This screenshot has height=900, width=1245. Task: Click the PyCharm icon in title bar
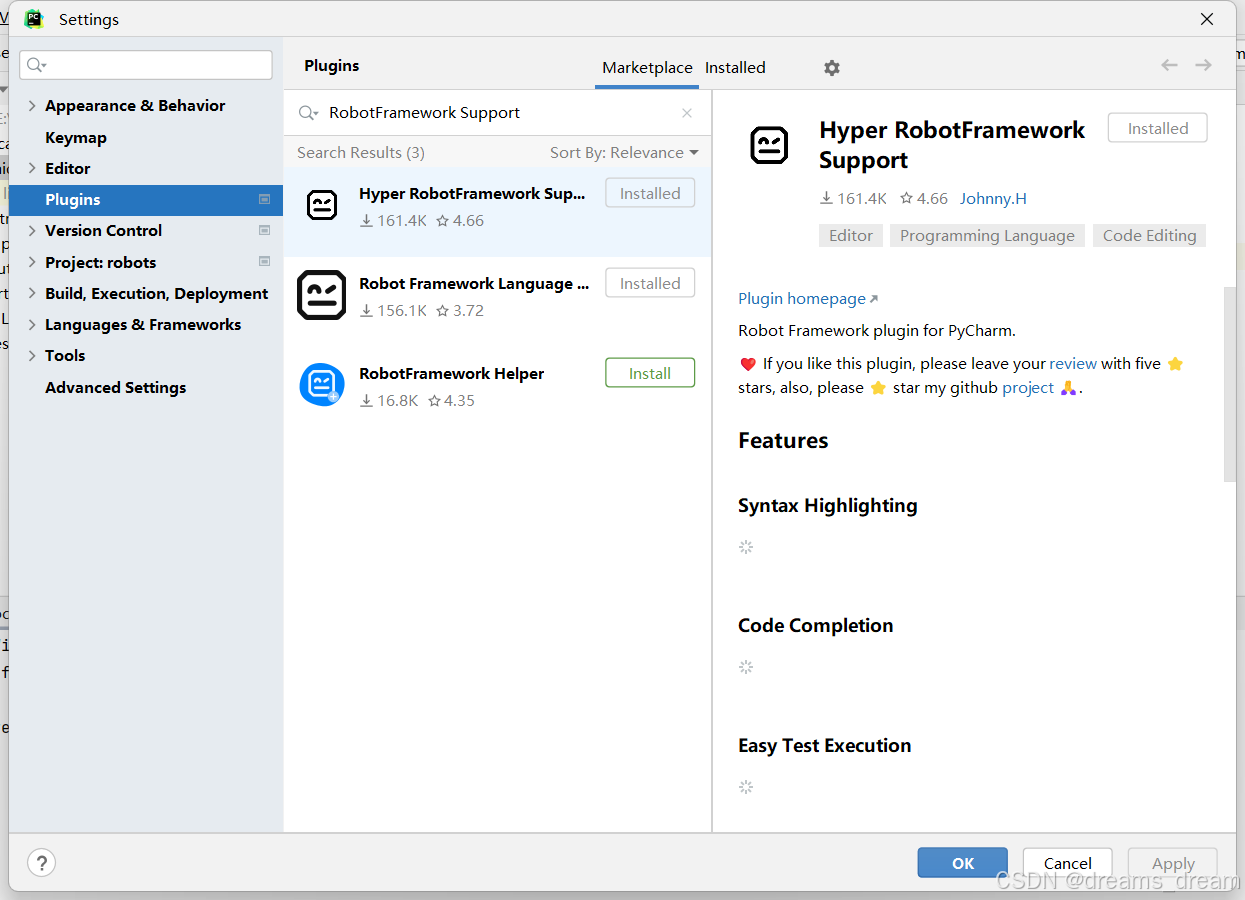point(34,19)
